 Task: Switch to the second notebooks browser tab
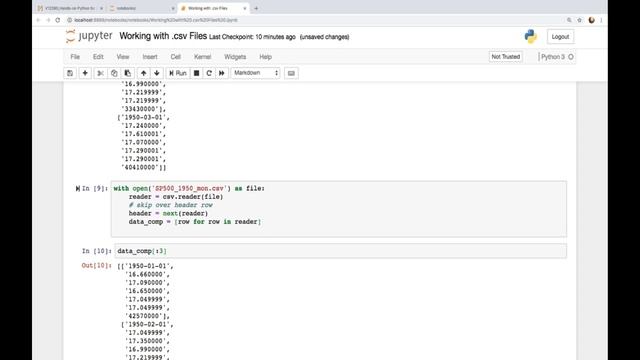click(142, 8)
